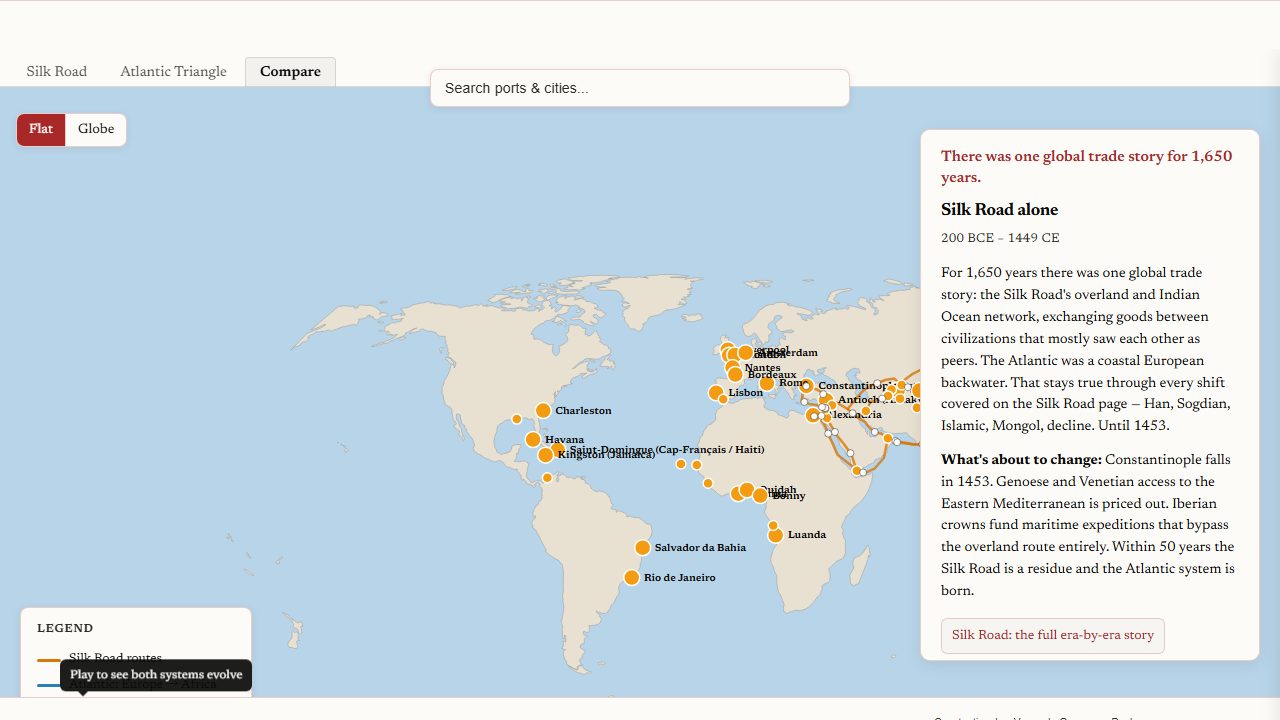Click the Bonny port marker
This screenshot has height=720, width=1280.
tap(760, 495)
